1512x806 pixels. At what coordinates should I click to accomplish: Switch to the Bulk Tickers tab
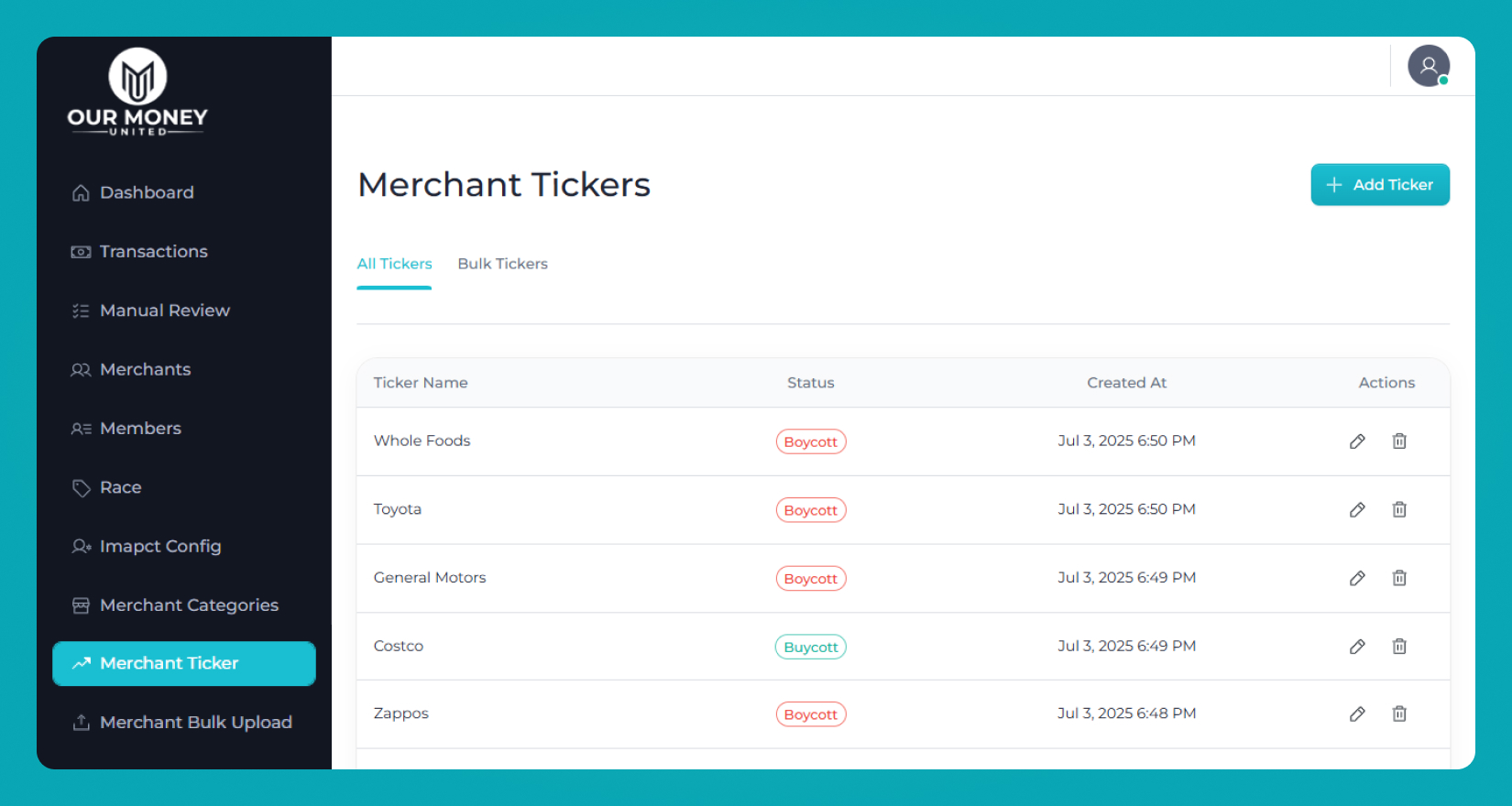coord(502,264)
